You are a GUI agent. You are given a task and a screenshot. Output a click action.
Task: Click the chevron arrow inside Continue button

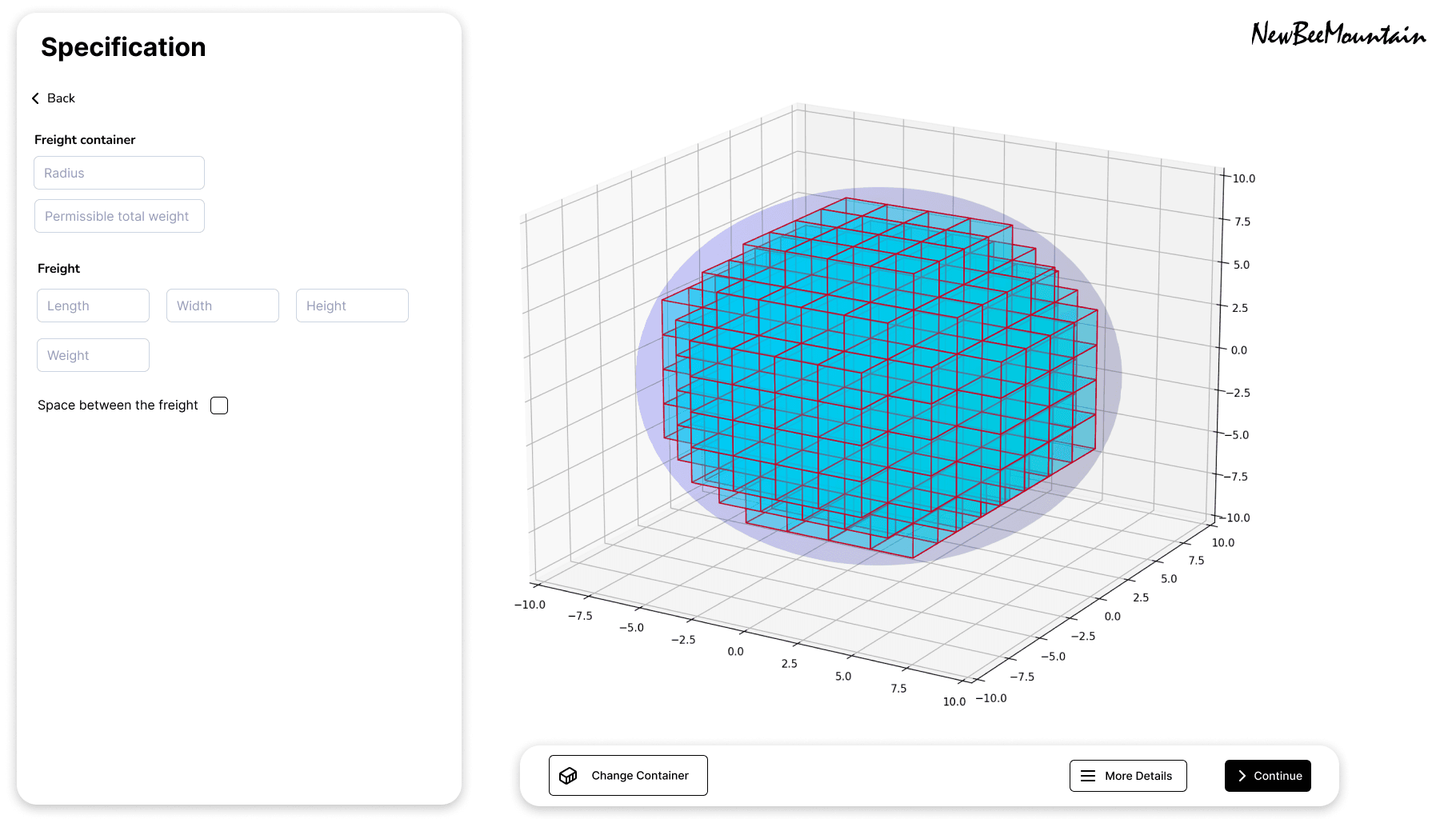(x=1242, y=775)
